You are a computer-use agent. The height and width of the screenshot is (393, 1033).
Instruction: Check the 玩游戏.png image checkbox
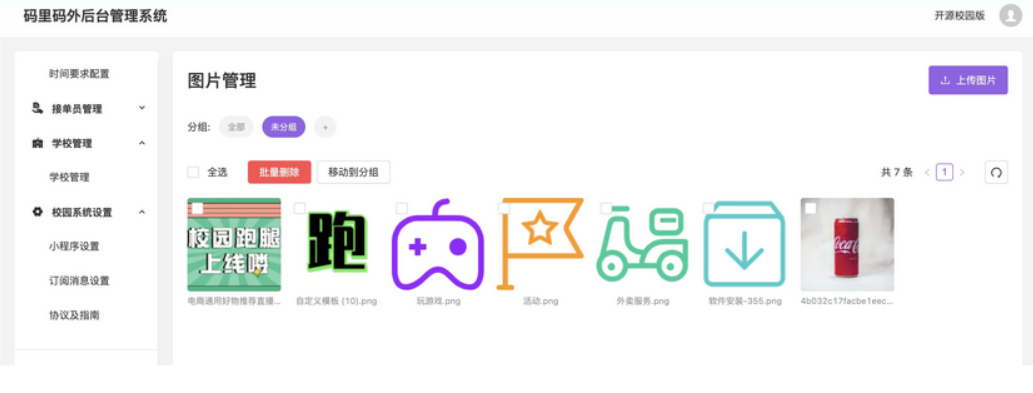402,208
